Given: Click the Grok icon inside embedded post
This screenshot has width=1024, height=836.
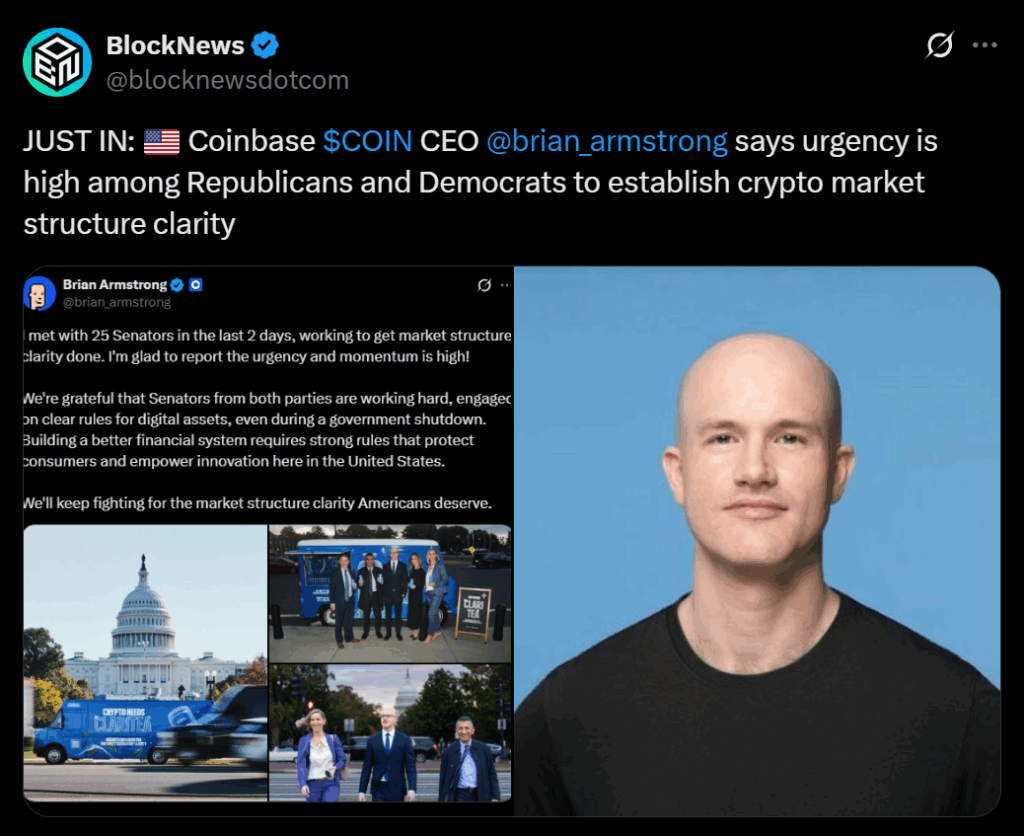Looking at the screenshot, I should [484, 285].
